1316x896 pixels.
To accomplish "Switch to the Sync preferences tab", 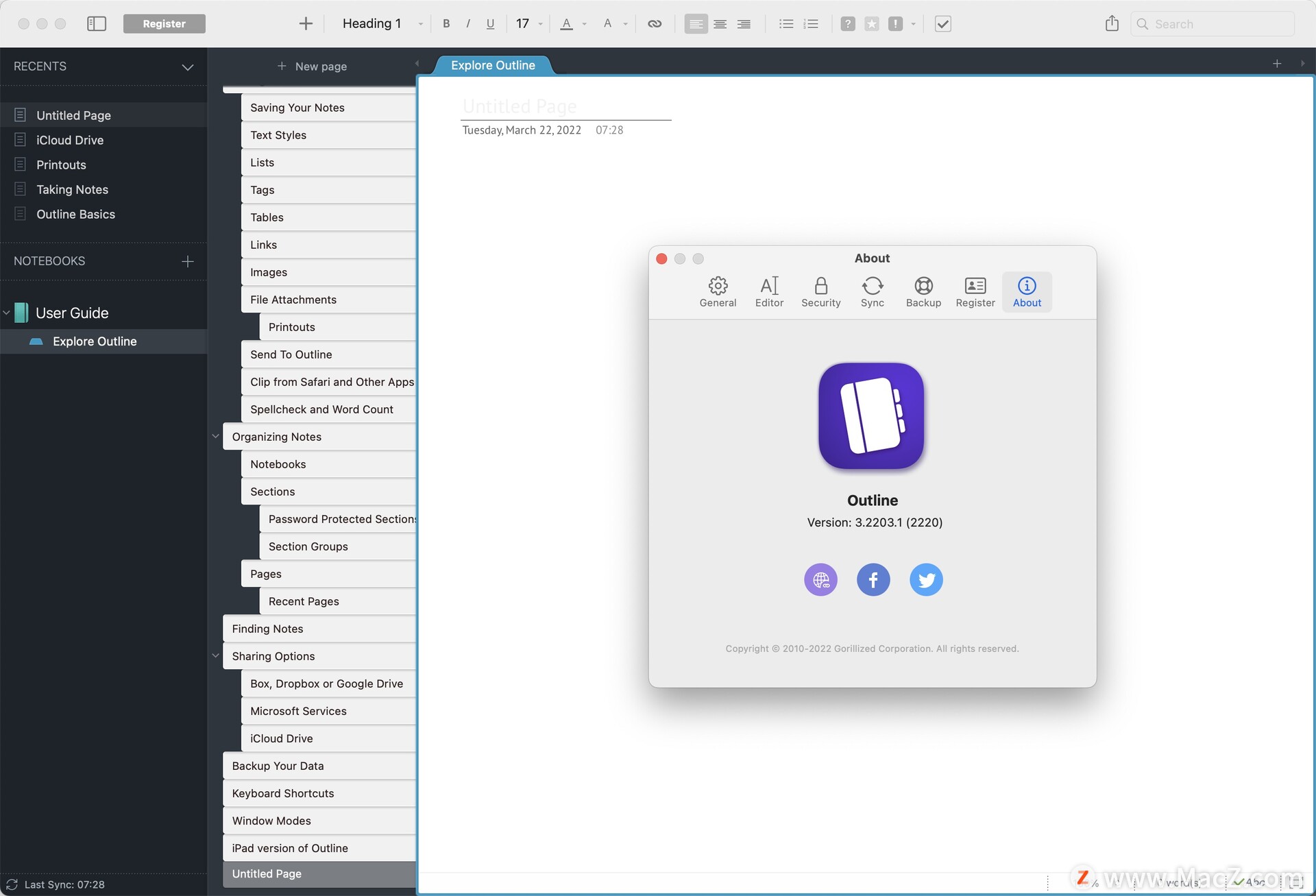I will 872,292.
